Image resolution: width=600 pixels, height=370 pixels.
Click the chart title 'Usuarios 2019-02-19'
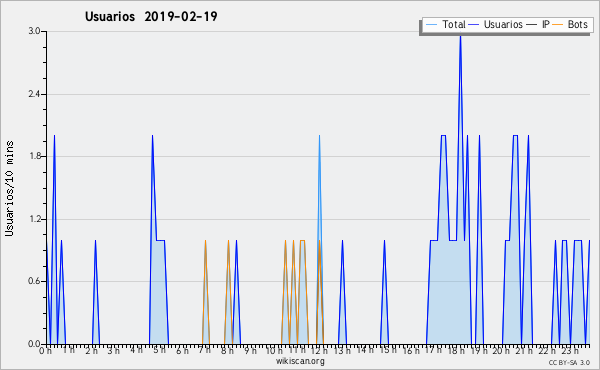(151, 16)
